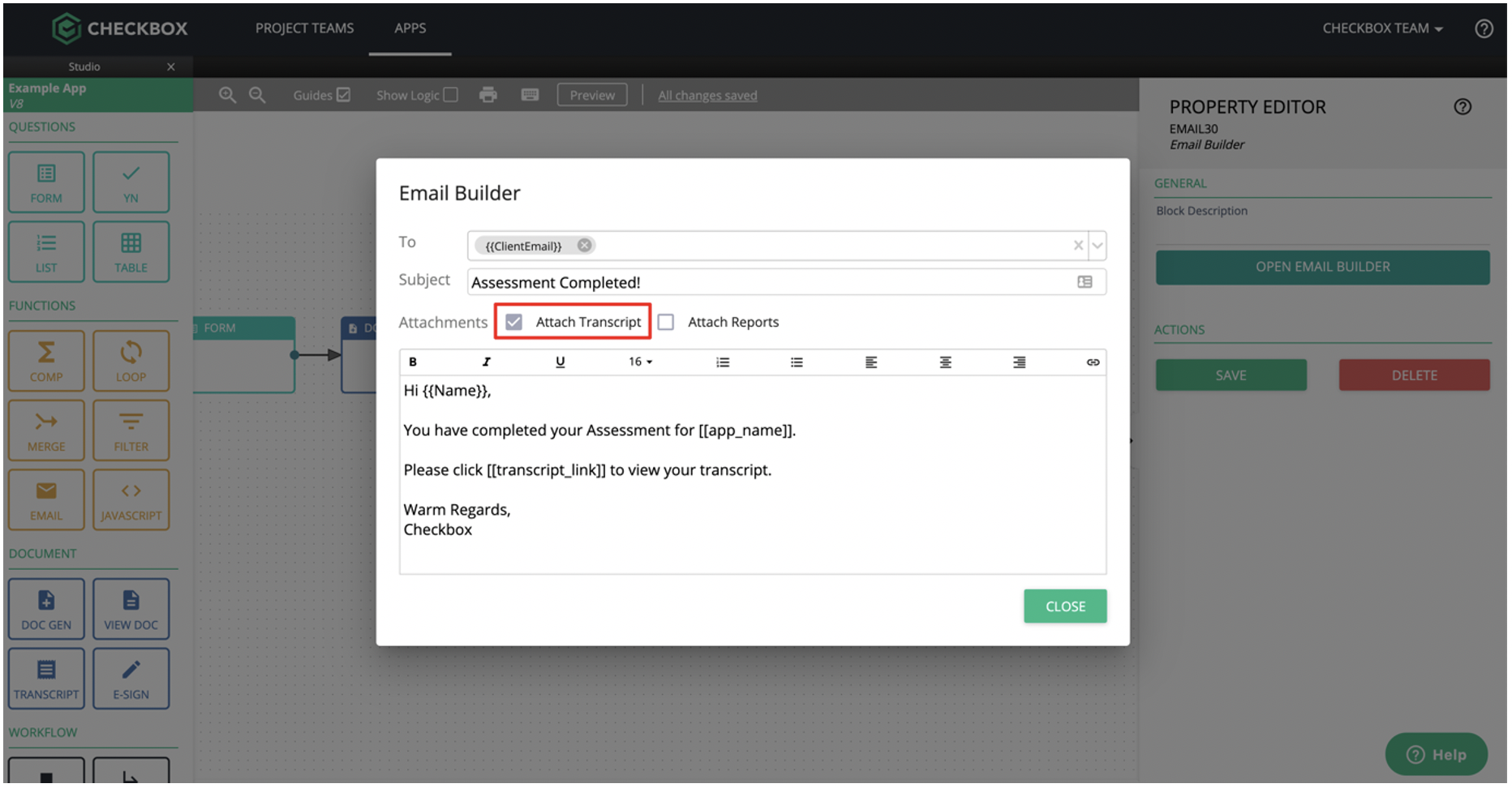Expand the To recipients dropdown
Image resolution: width=1512 pixels, height=788 pixels.
tap(1097, 246)
